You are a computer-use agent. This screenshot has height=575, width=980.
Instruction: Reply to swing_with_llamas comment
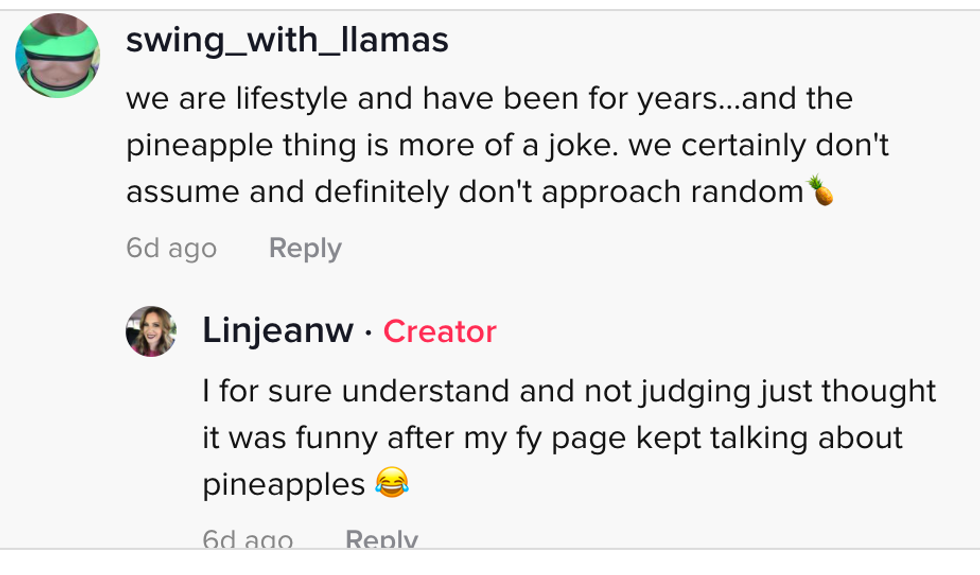[305, 248]
